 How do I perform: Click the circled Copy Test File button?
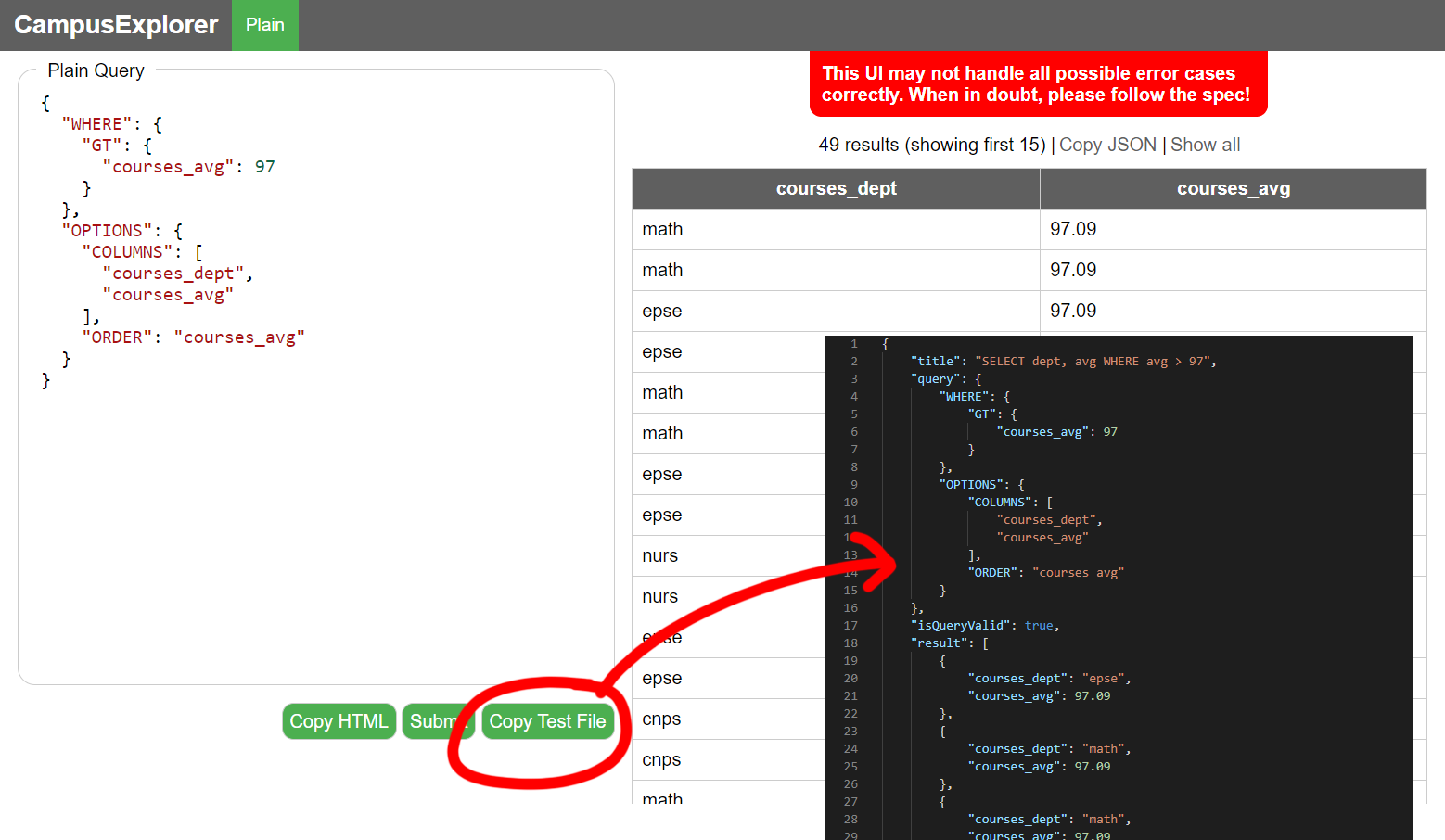pyautogui.click(x=547, y=721)
